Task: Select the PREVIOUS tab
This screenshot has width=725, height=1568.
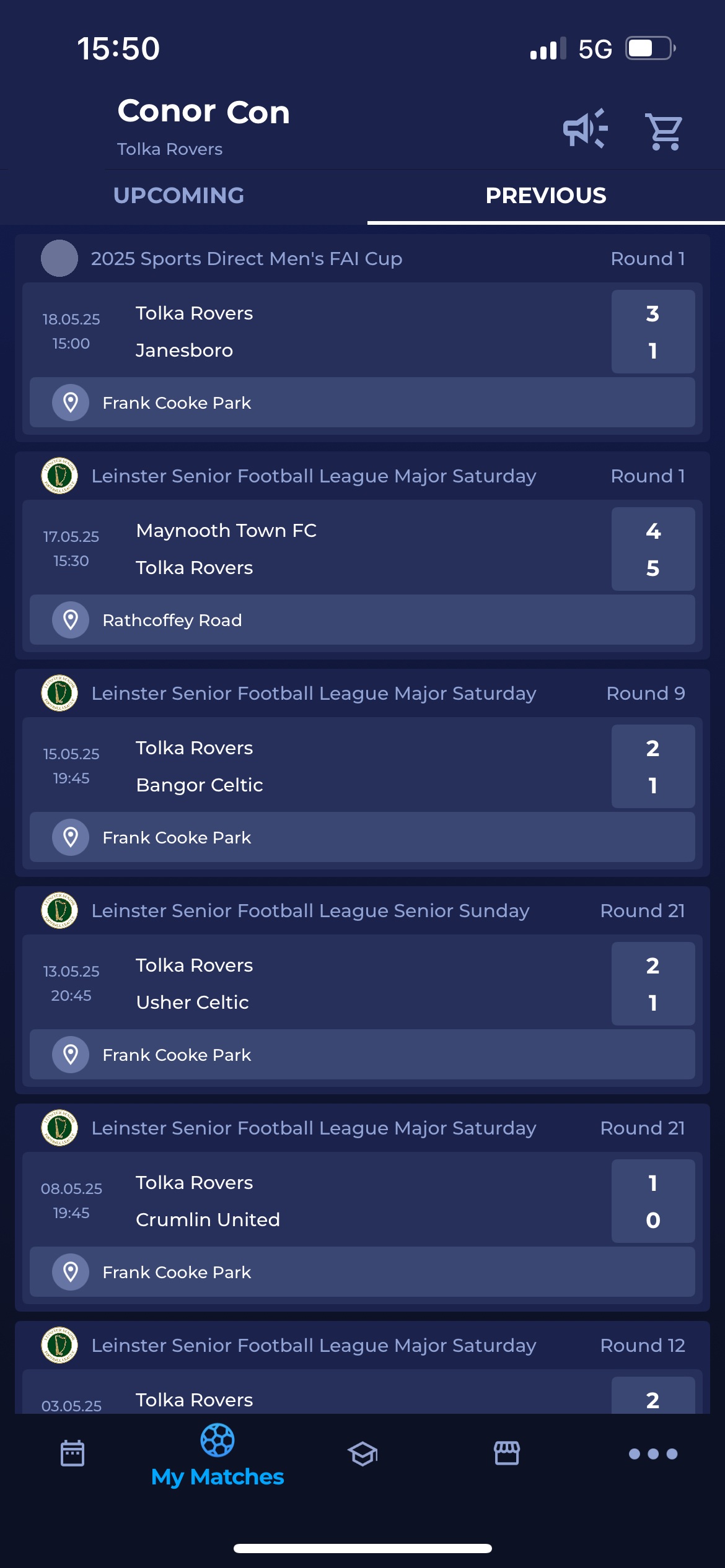Action: pos(545,196)
